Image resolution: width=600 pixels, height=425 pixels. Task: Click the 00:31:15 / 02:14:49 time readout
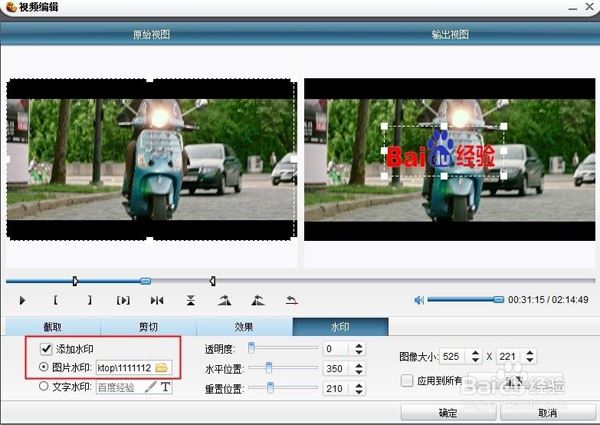pyautogui.click(x=548, y=300)
